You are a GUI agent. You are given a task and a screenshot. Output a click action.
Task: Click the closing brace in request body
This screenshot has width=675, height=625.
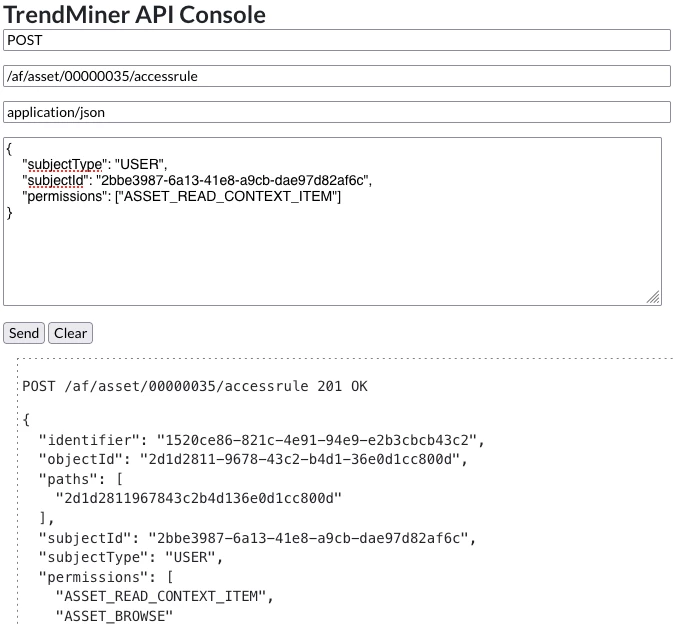(x=9, y=213)
